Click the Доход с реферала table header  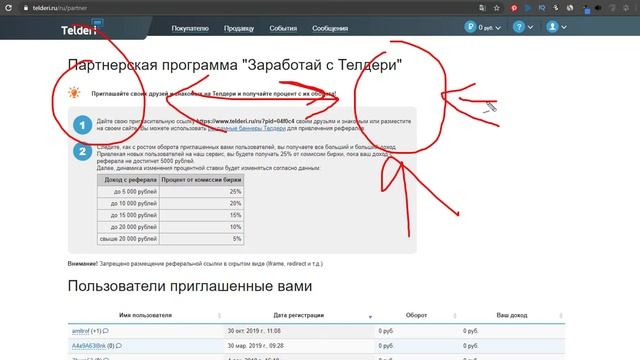click(128, 180)
